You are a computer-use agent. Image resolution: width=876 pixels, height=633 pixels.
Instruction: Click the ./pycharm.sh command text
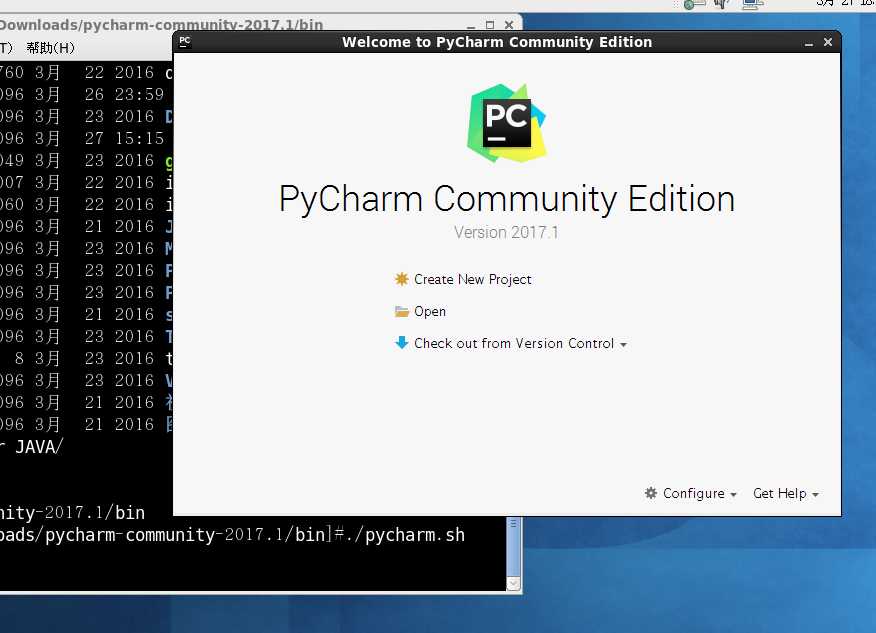pos(404,535)
